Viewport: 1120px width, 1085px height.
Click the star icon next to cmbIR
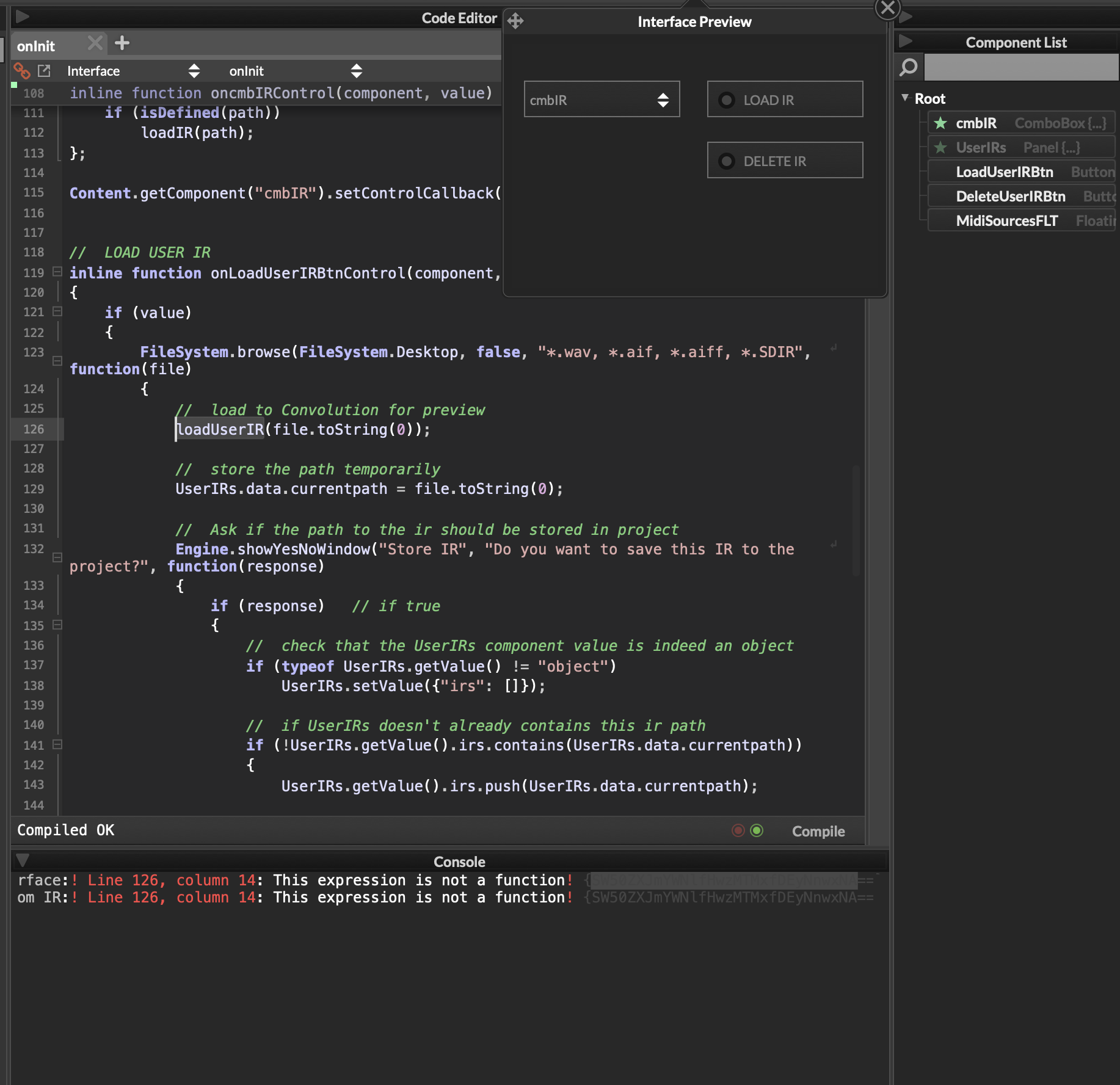pos(940,123)
